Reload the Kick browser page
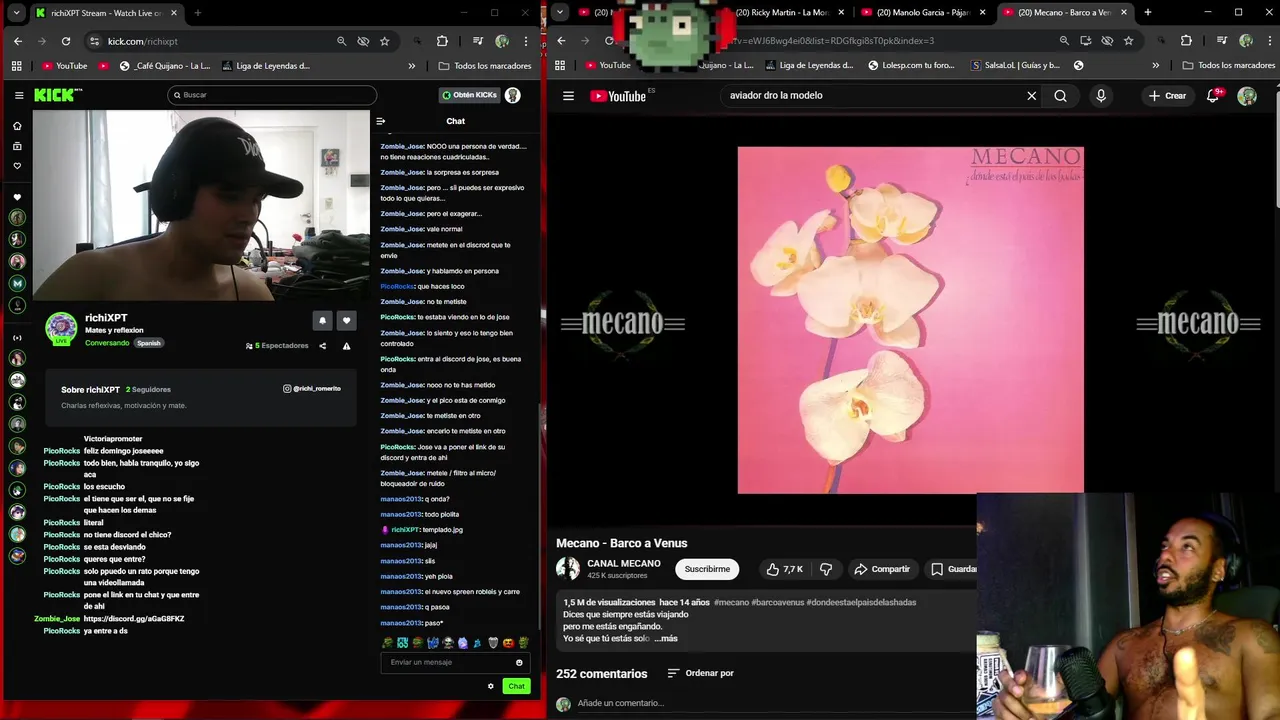This screenshot has width=1280, height=720. click(66, 41)
